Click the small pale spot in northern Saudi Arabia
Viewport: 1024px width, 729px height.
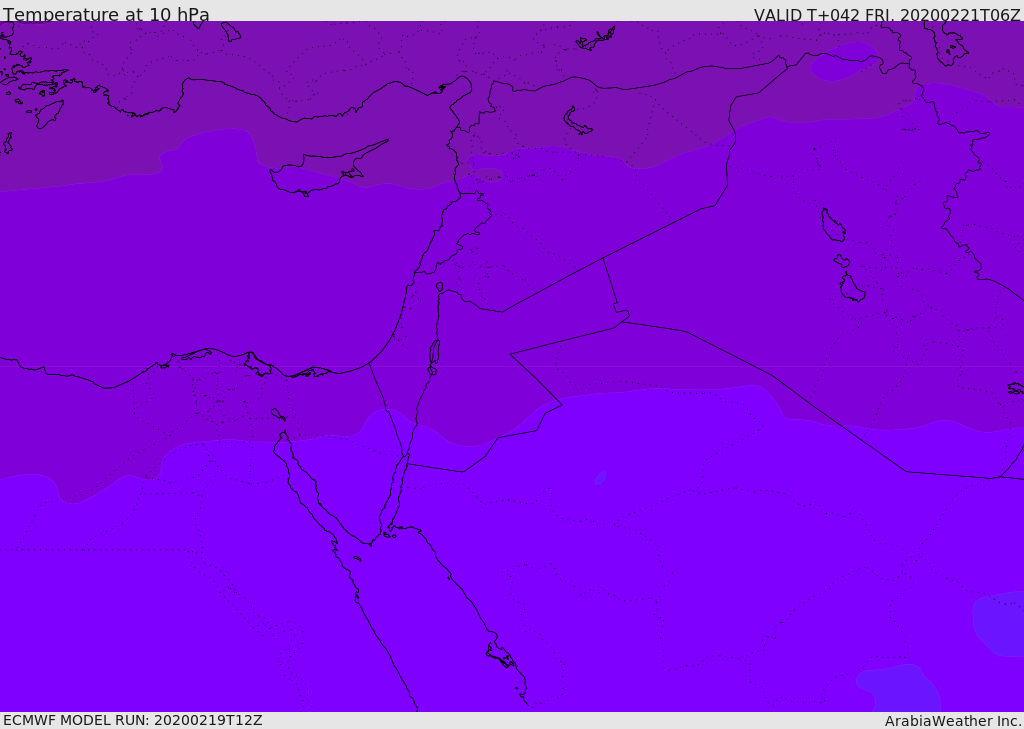tap(600, 478)
